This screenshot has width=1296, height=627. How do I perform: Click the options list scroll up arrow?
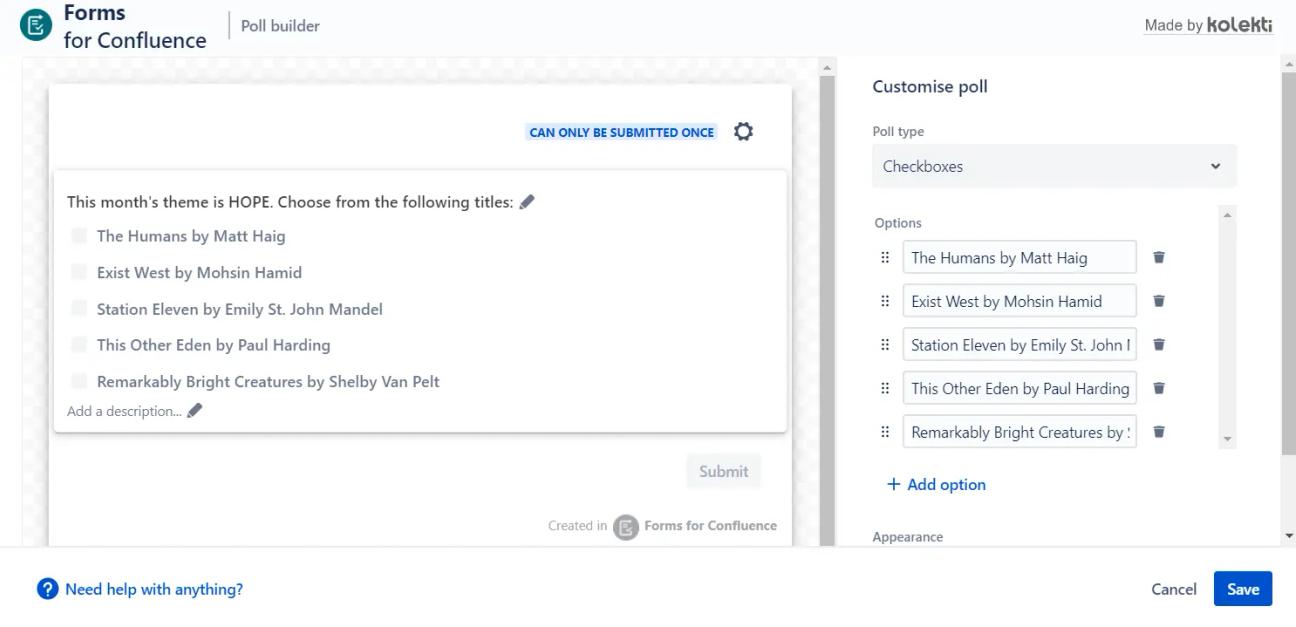click(x=1227, y=215)
